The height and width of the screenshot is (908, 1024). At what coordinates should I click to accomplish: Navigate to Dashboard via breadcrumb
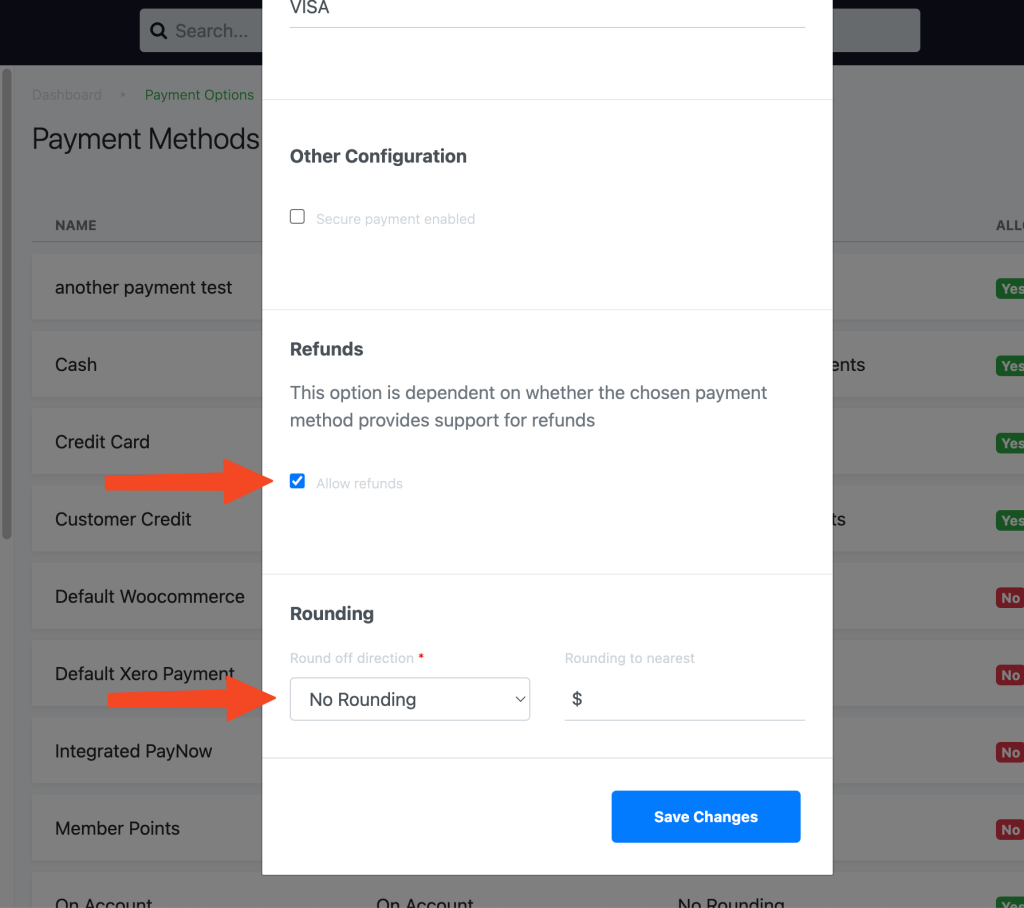click(66, 94)
